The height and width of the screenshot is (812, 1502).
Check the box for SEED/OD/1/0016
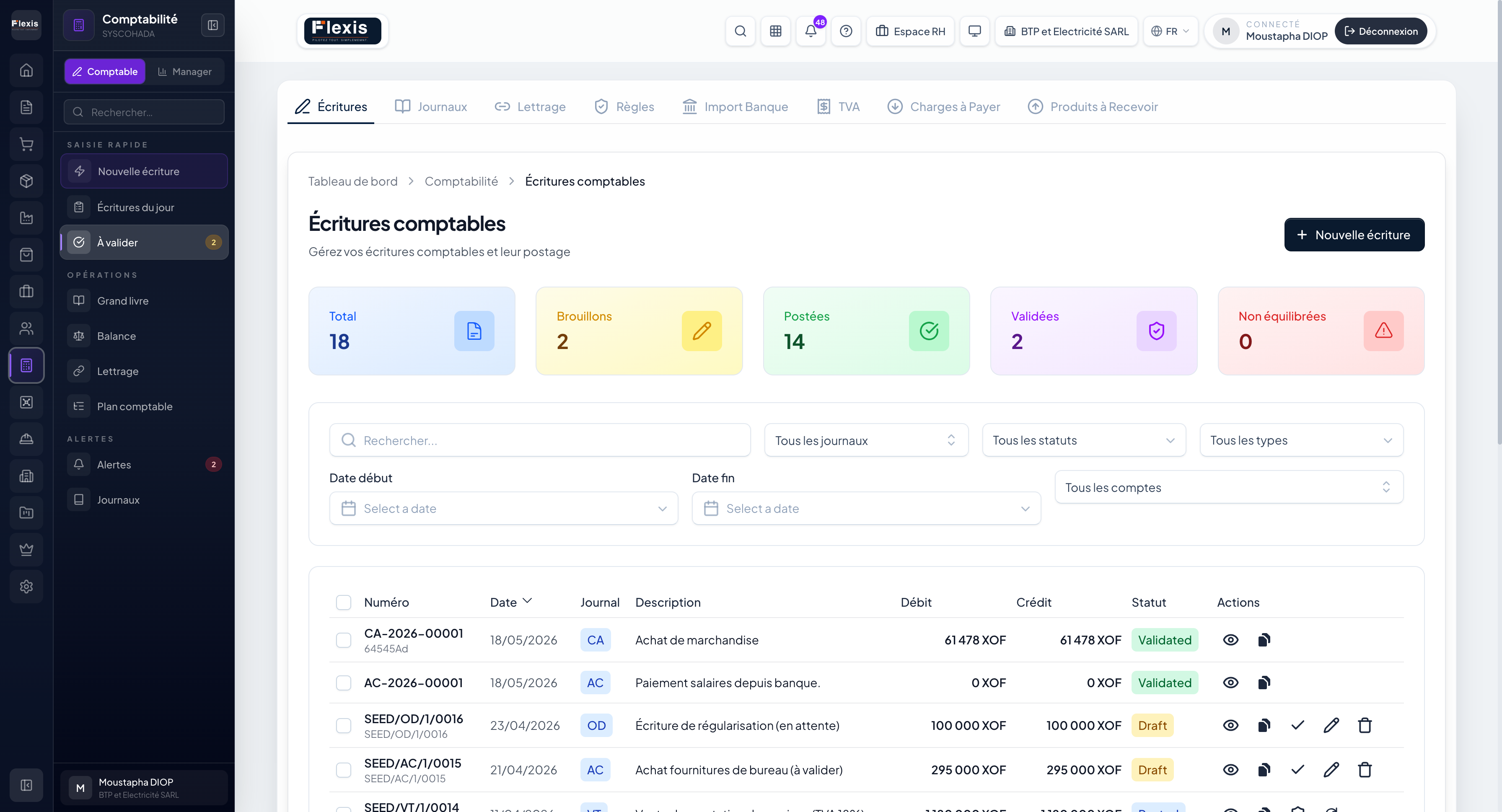[343, 725]
